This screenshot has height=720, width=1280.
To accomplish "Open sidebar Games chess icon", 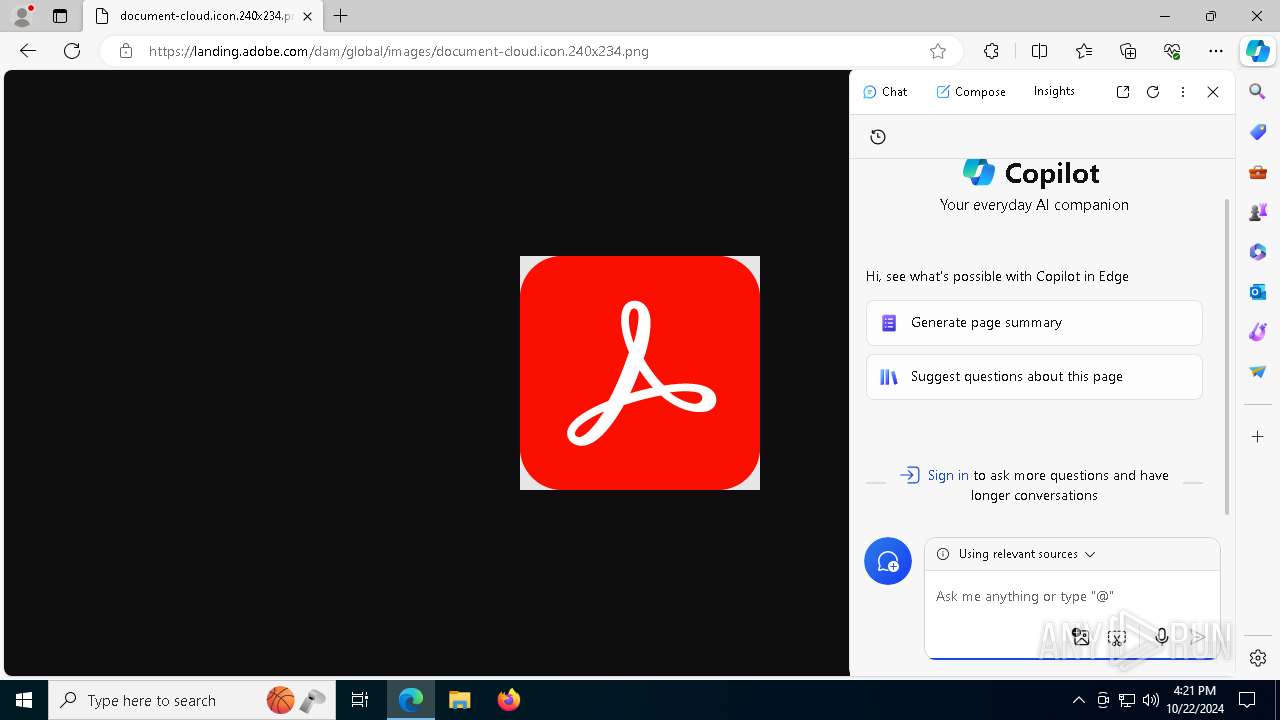I will pyautogui.click(x=1258, y=212).
